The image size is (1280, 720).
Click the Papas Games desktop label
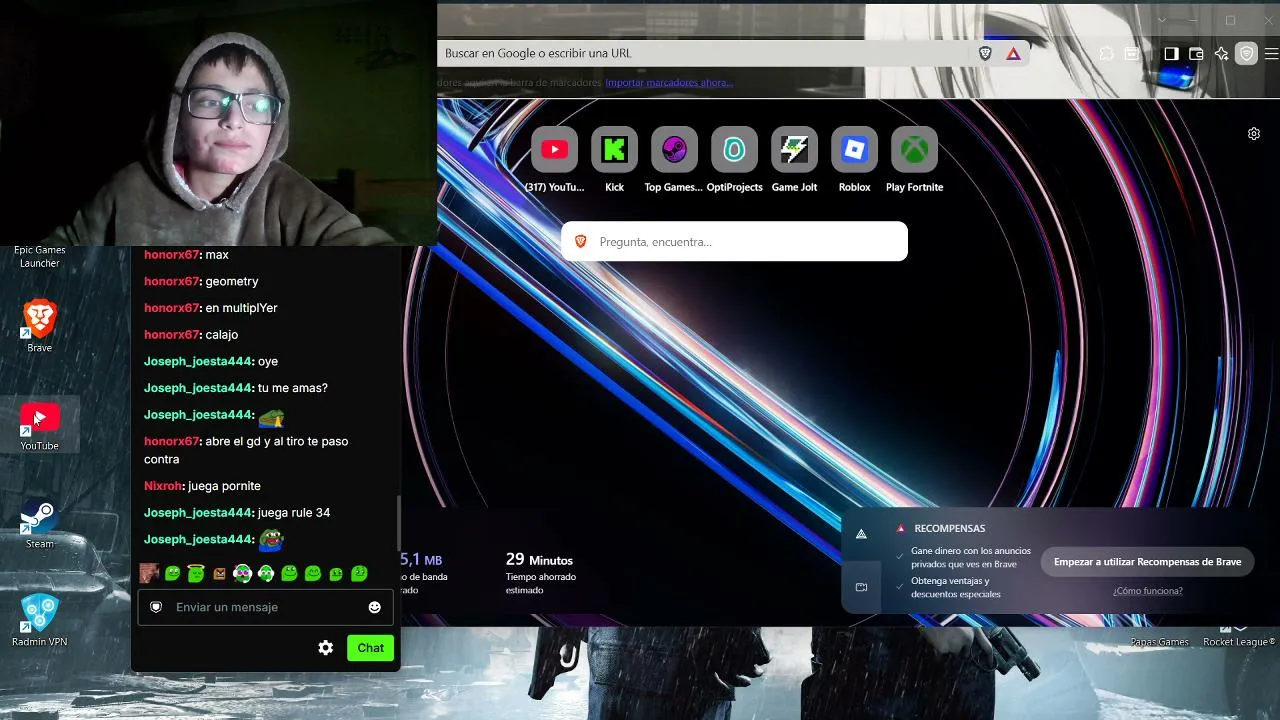1160,642
